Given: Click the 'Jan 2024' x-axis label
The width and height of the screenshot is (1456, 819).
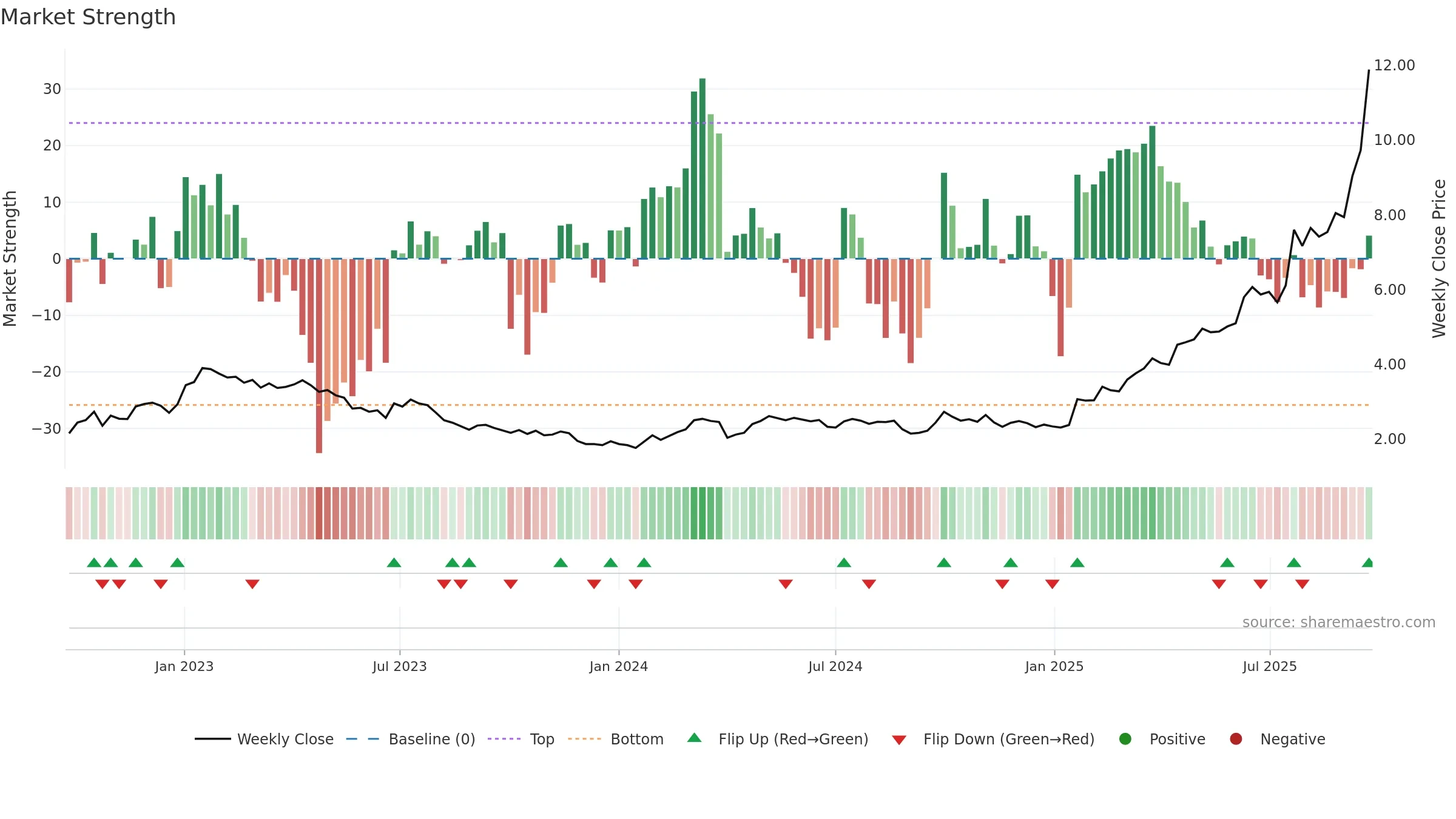Looking at the screenshot, I should tap(619, 666).
